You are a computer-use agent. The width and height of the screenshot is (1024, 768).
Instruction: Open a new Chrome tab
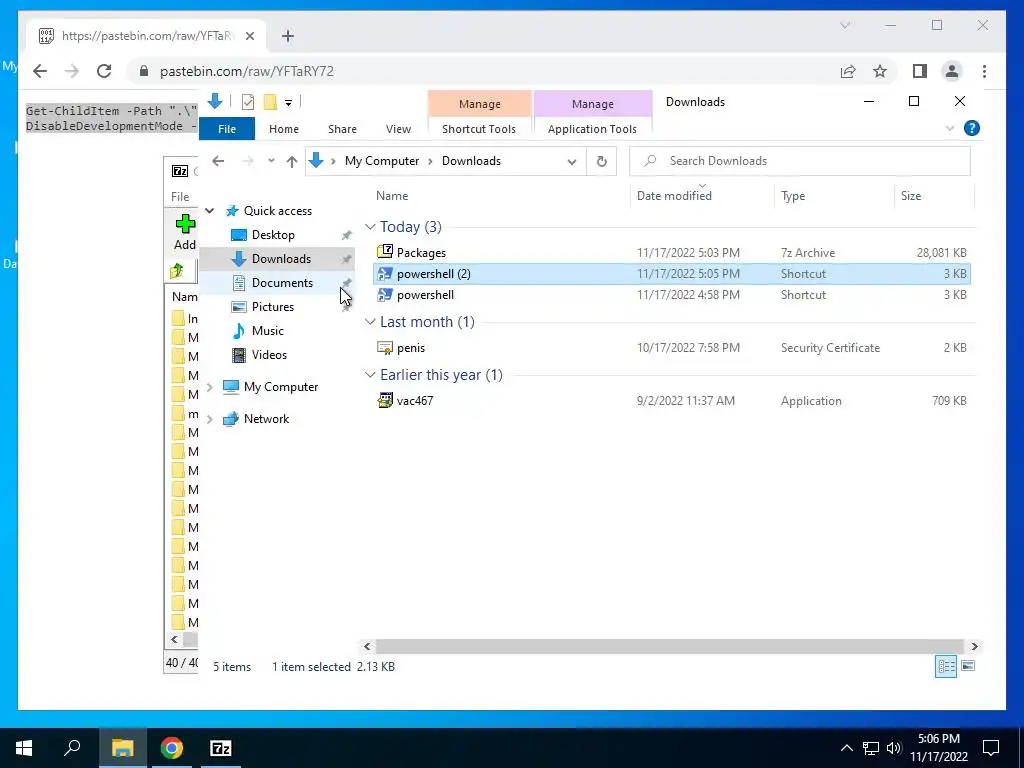click(288, 36)
